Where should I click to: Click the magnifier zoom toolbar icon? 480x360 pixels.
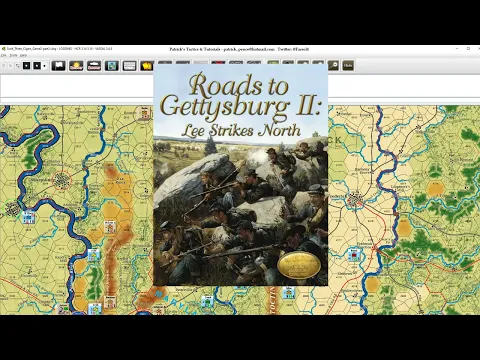click(x=333, y=66)
